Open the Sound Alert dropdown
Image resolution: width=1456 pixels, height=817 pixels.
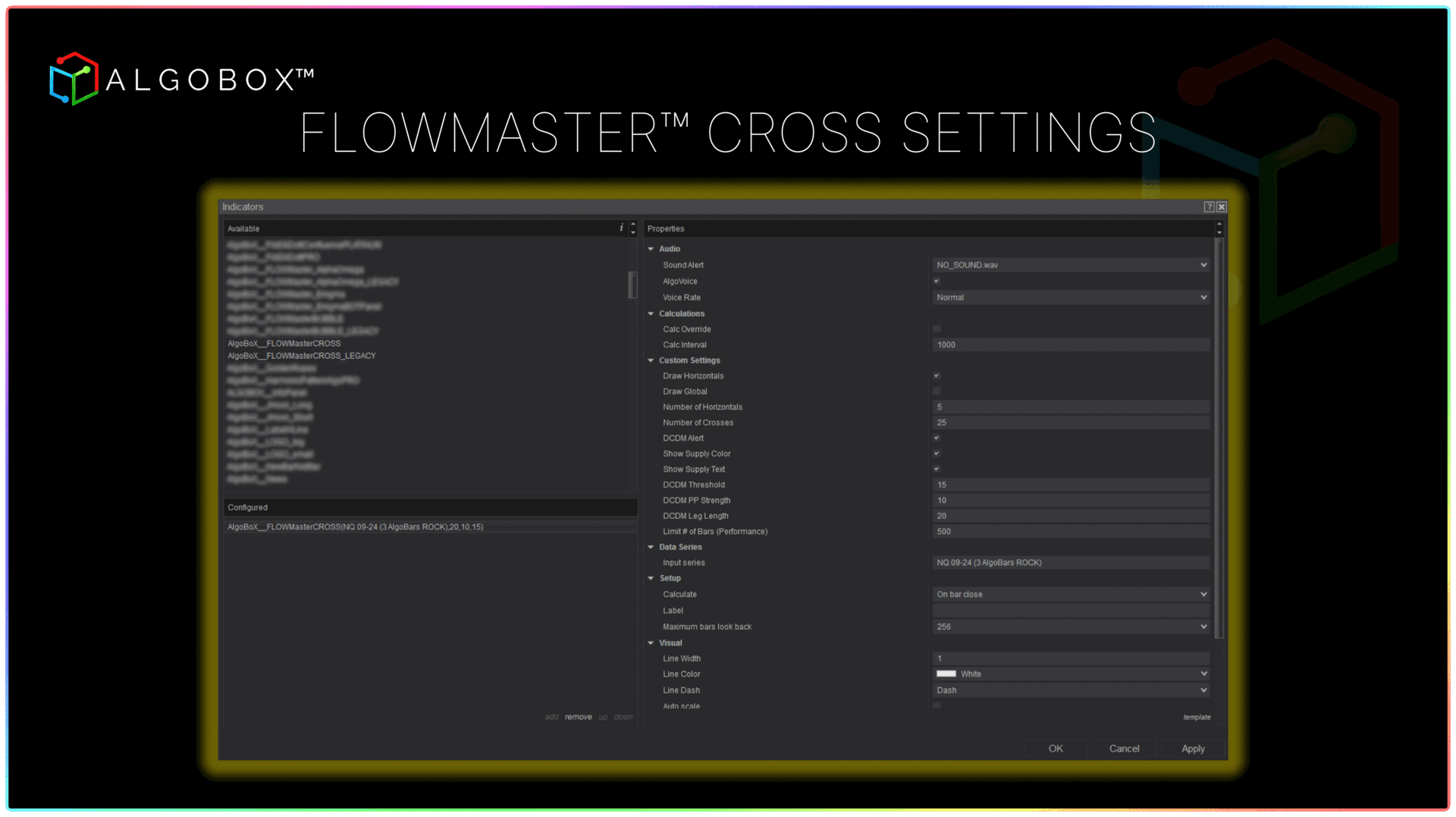[1203, 265]
